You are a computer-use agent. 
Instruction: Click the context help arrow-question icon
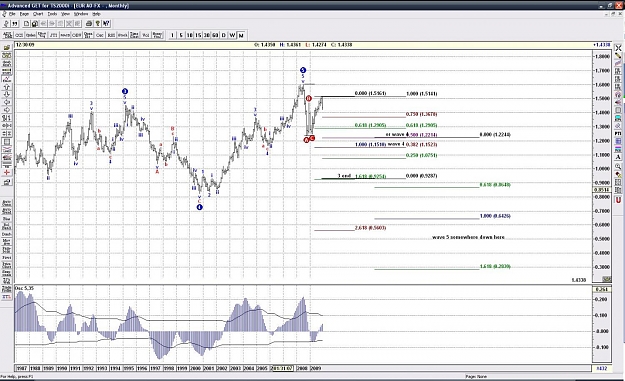[x=106, y=24]
